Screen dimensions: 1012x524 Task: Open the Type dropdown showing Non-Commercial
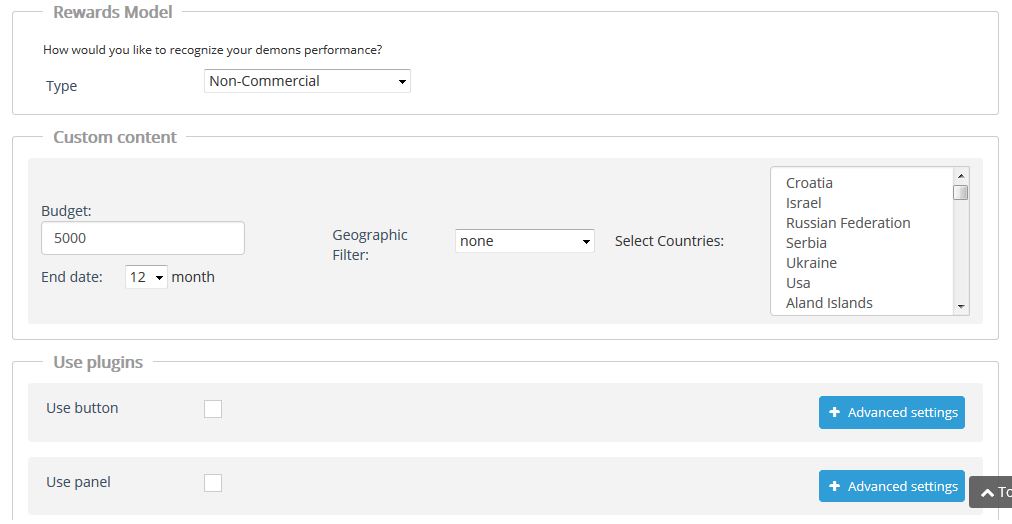coord(307,81)
